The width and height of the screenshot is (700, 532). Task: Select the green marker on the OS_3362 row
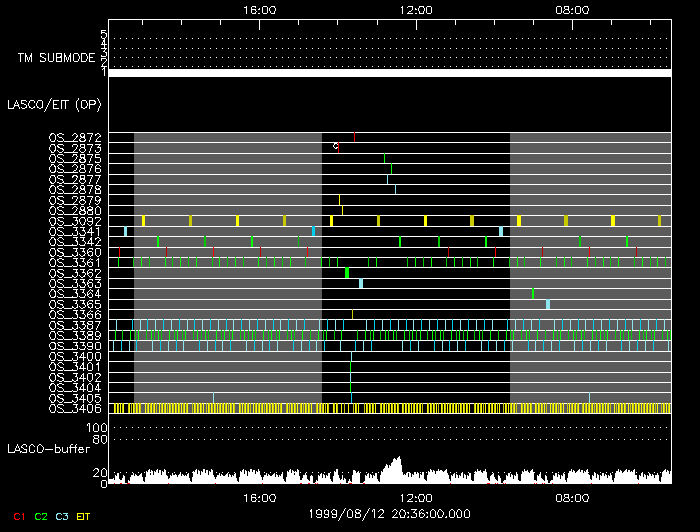[347, 272]
